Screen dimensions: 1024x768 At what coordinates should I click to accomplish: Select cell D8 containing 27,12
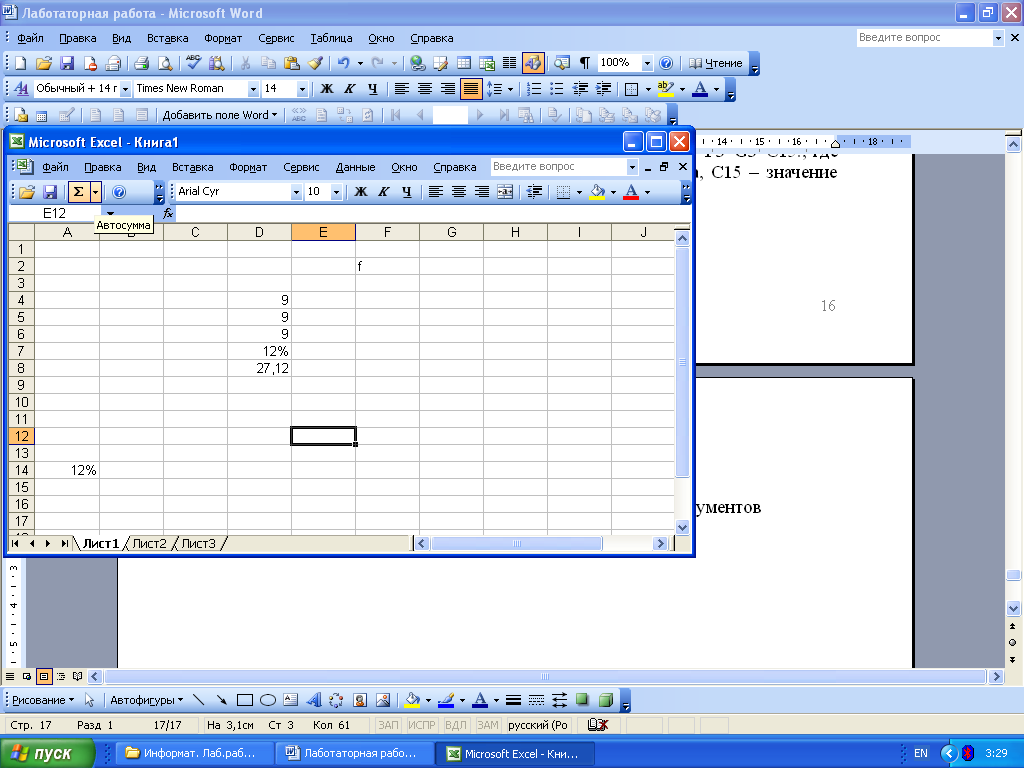[x=260, y=368]
